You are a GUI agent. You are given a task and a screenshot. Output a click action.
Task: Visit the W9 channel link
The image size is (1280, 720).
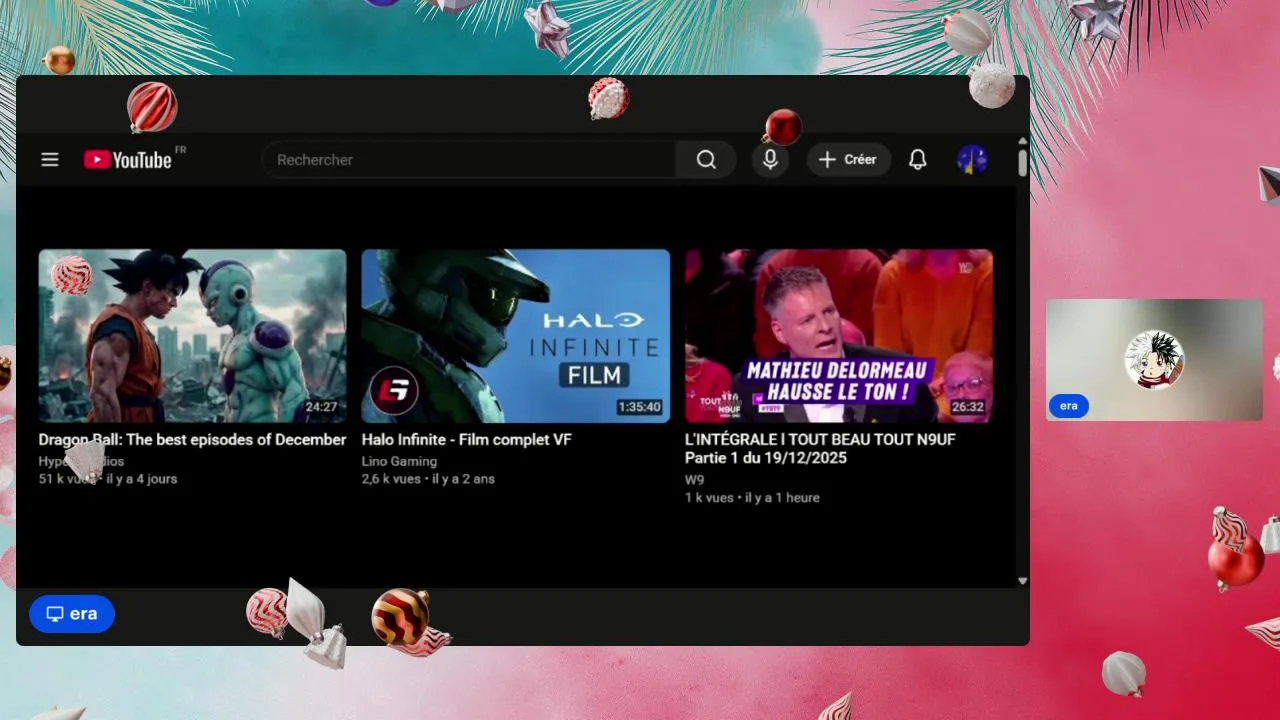point(694,480)
